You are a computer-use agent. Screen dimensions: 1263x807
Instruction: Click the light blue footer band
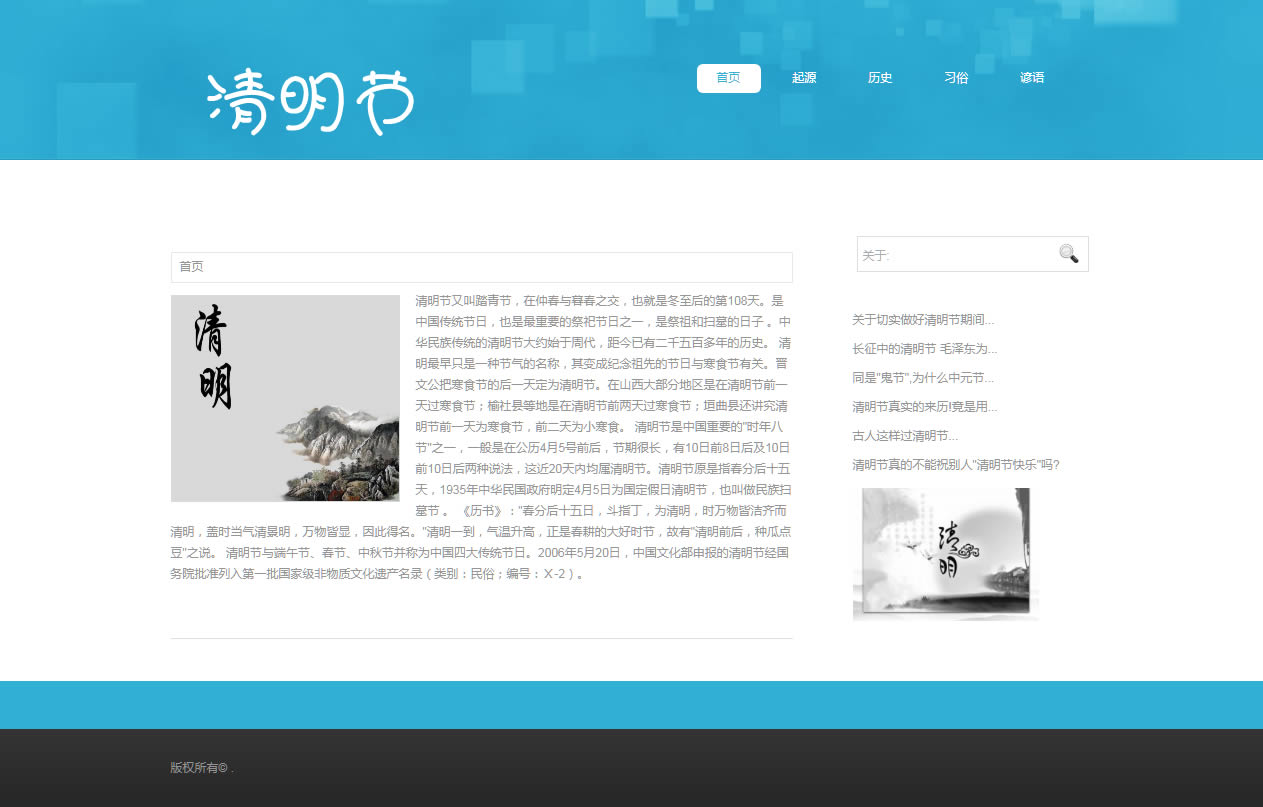point(631,705)
